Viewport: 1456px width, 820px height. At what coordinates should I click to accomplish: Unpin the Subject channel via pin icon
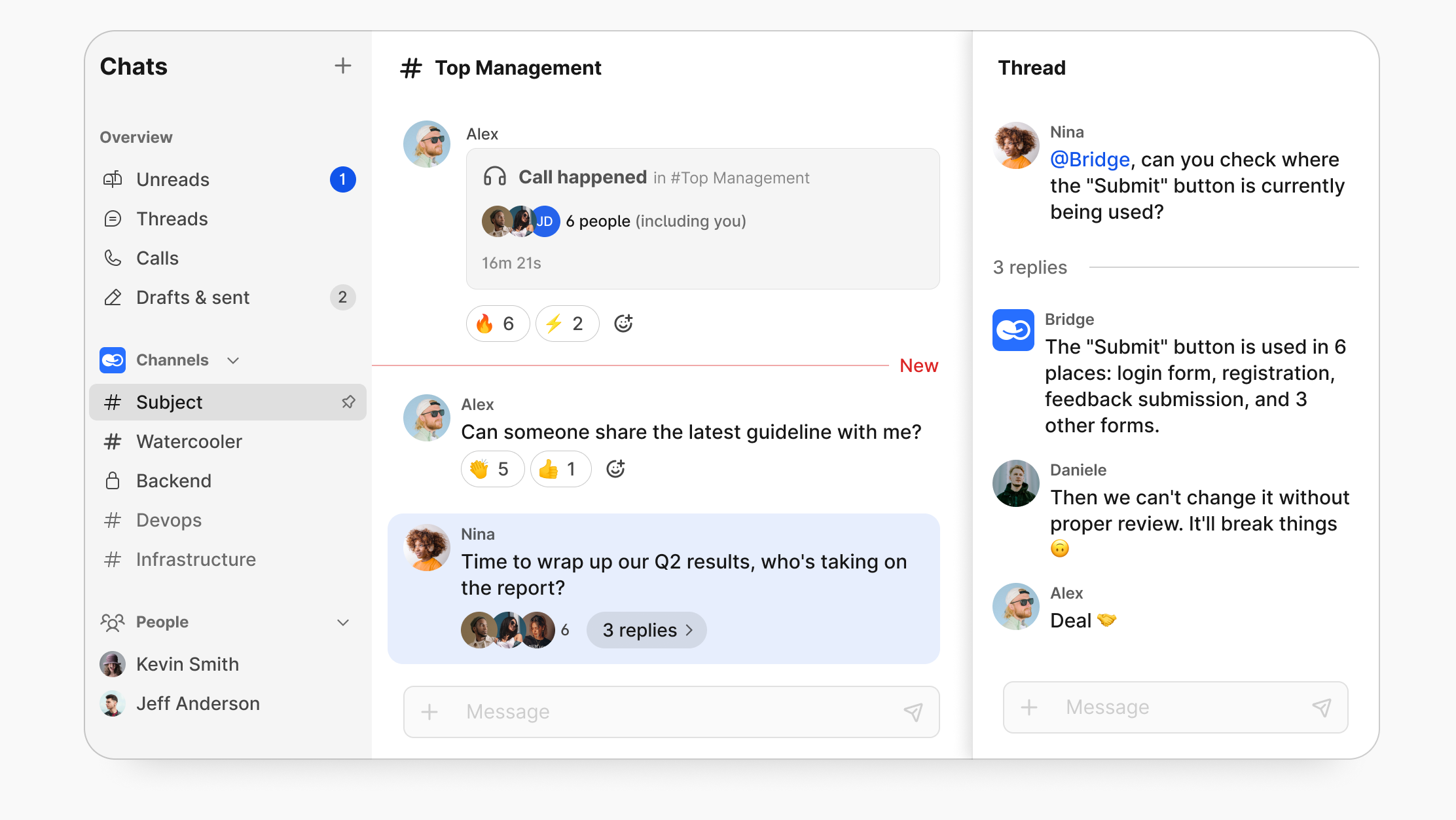pyautogui.click(x=348, y=402)
